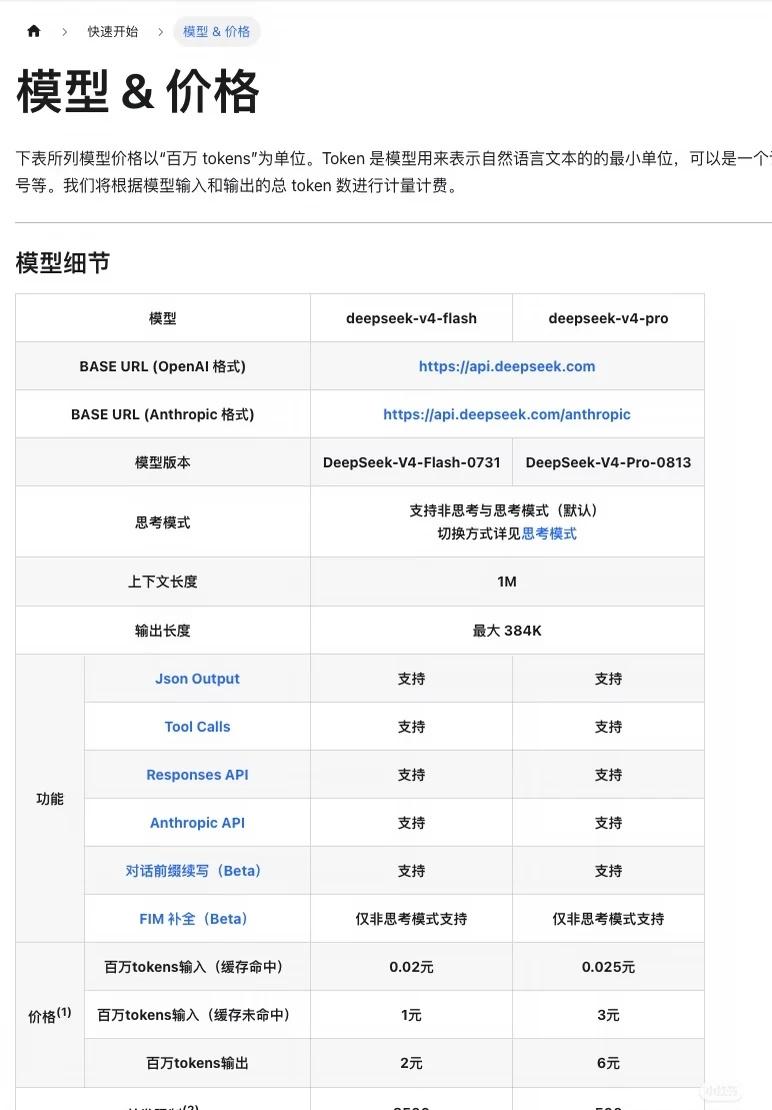Open the 快速开始 breadcrumb
This screenshot has height=1110, width=772.
[x=113, y=32]
